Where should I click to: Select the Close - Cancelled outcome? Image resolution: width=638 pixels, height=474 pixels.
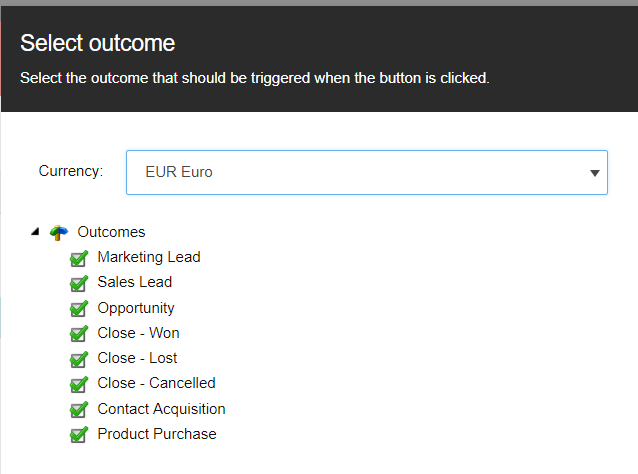(156, 383)
